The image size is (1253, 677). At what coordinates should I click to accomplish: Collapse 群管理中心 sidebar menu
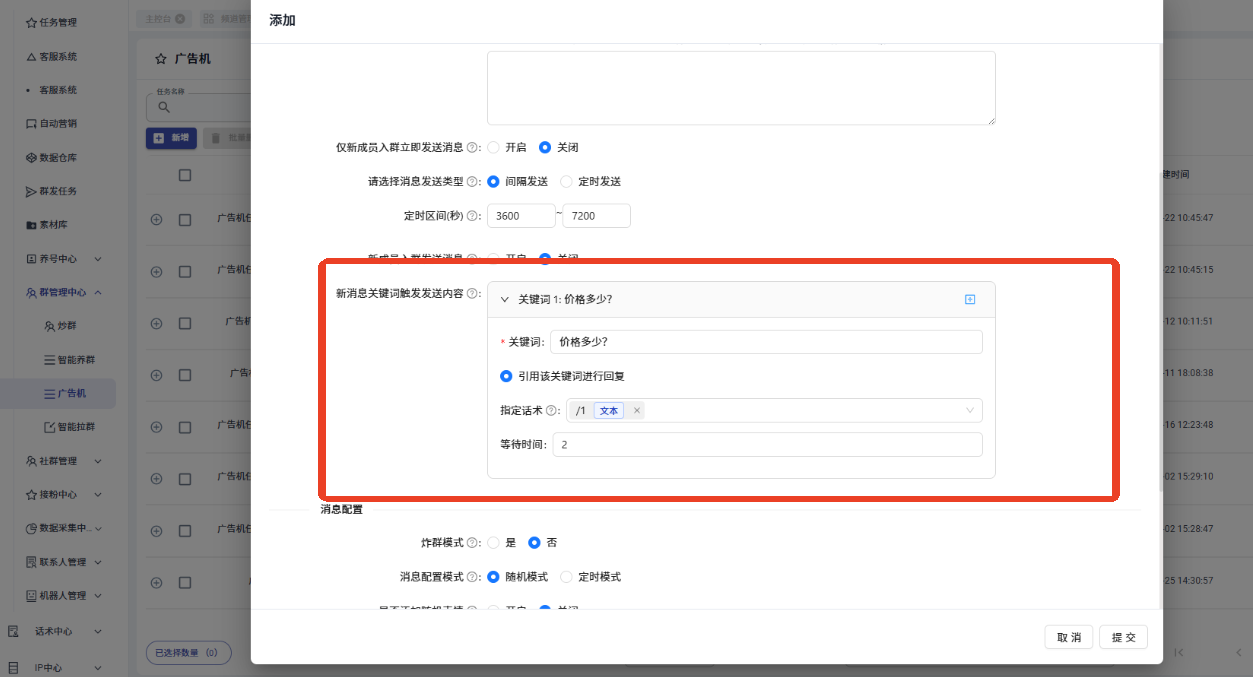(x=98, y=292)
